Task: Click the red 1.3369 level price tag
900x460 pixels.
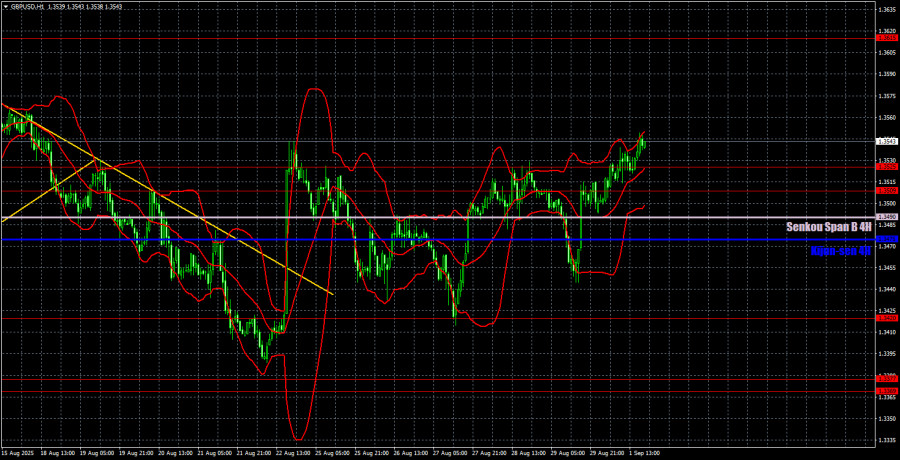Action: click(886, 391)
